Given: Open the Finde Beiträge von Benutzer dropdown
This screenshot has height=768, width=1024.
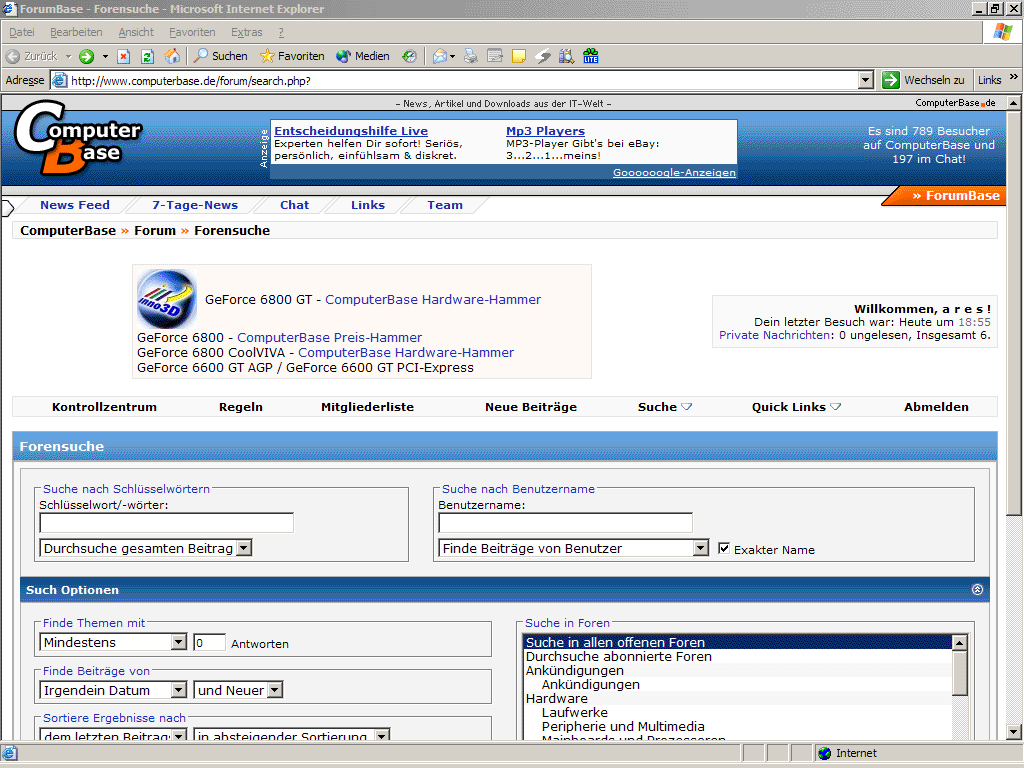Looking at the screenshot, I should pyautogui.click(x=701, y=547).
